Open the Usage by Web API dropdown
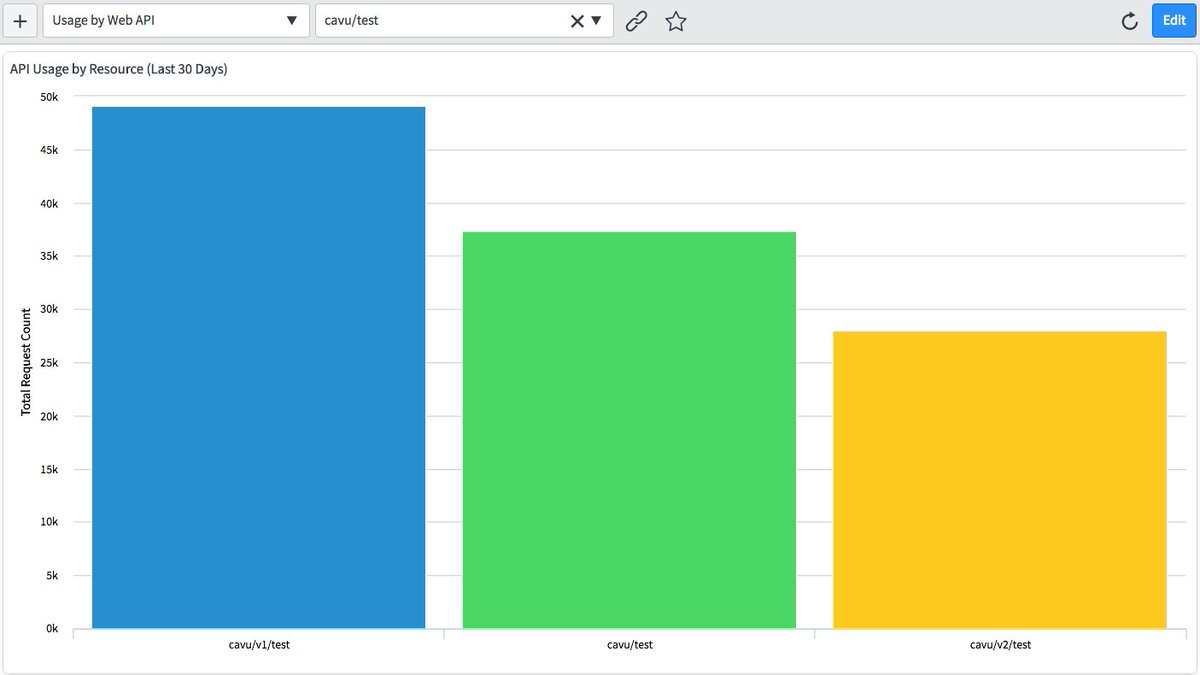Screen dimensions: 1200x675 pyautogui.click(x=176, y=20)
